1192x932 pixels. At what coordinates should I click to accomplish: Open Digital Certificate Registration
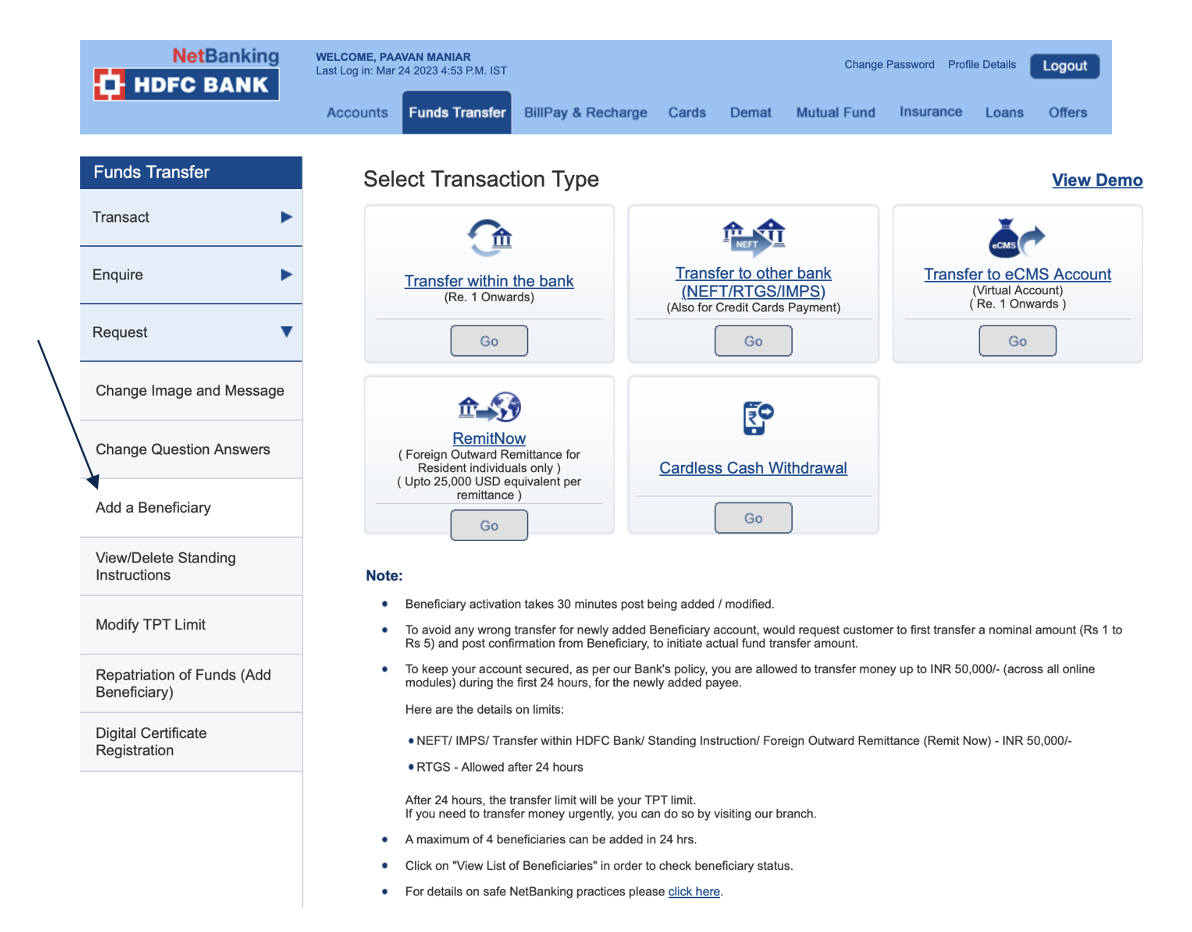(x=191, y=742)
